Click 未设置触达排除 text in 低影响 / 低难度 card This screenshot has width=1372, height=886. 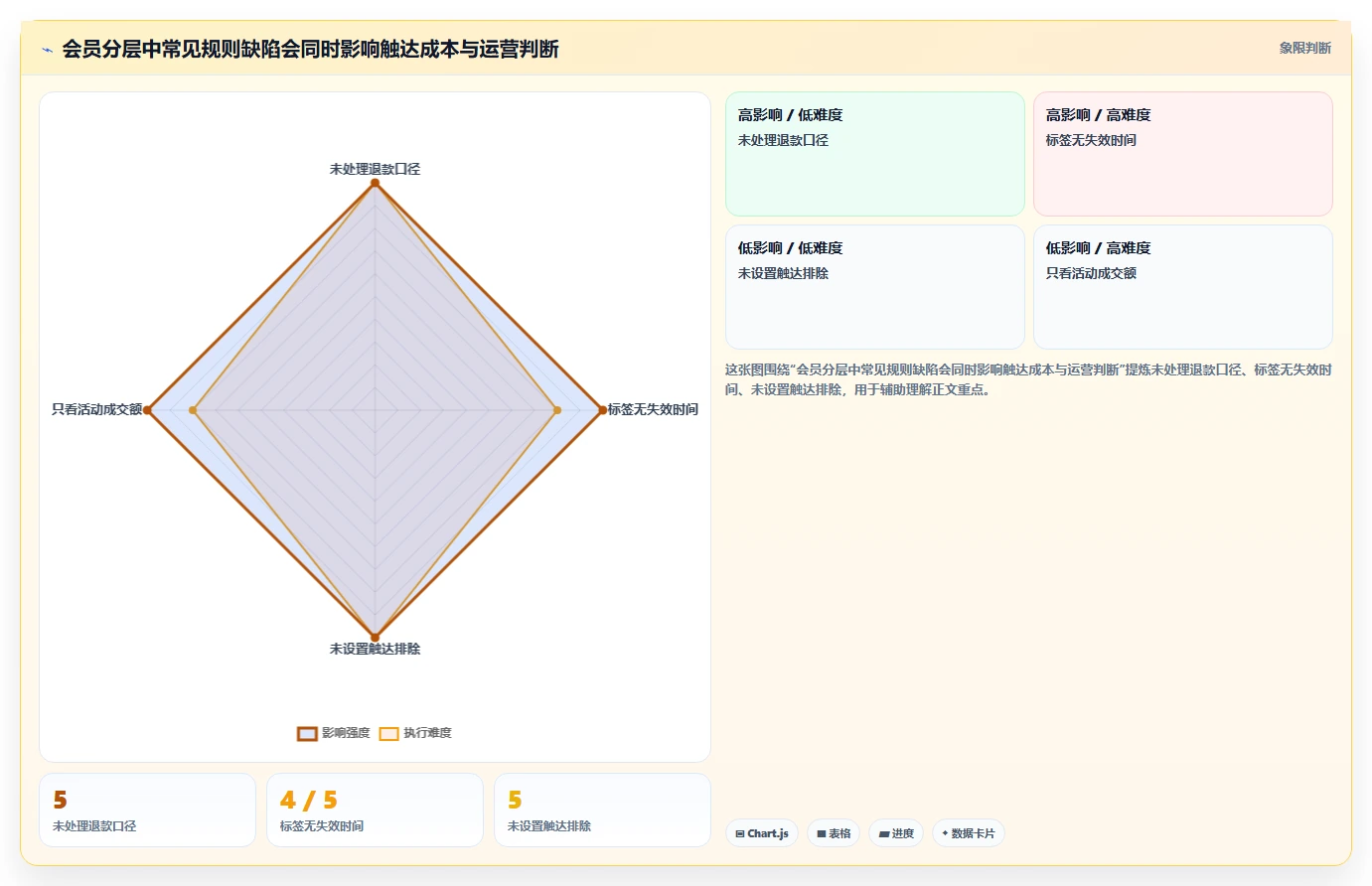tap(783, 273)
